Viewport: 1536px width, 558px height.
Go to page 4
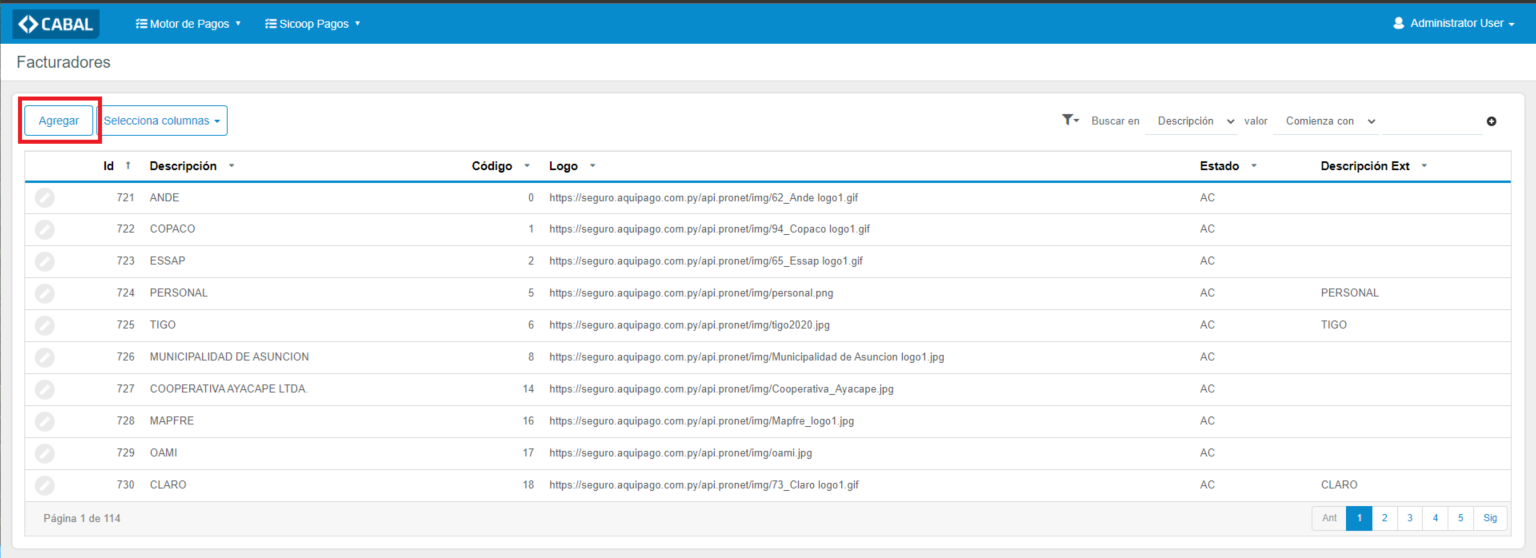click(x=1435, y=518)
